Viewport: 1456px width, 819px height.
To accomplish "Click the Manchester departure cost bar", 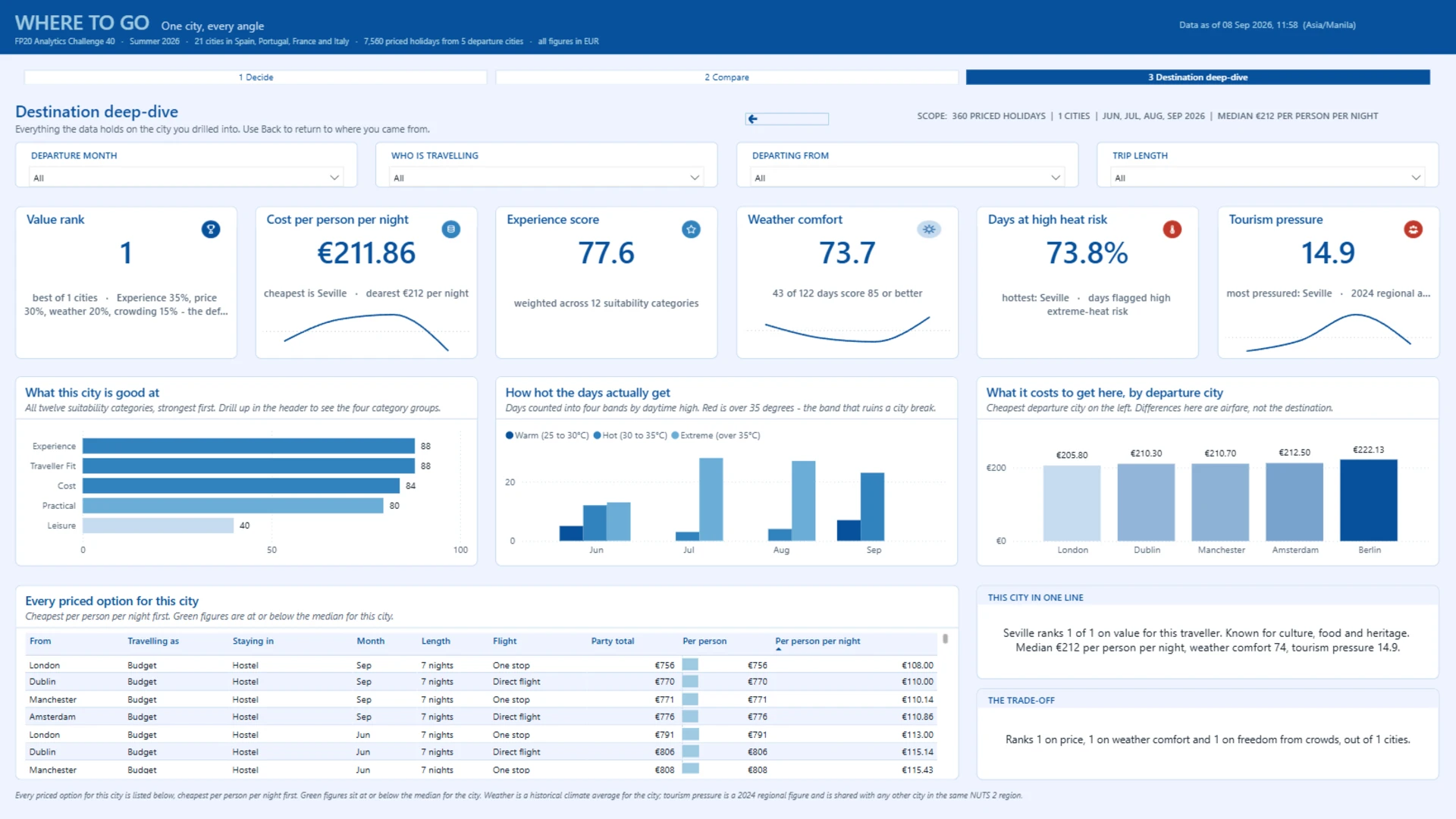I will [1220, 502].
